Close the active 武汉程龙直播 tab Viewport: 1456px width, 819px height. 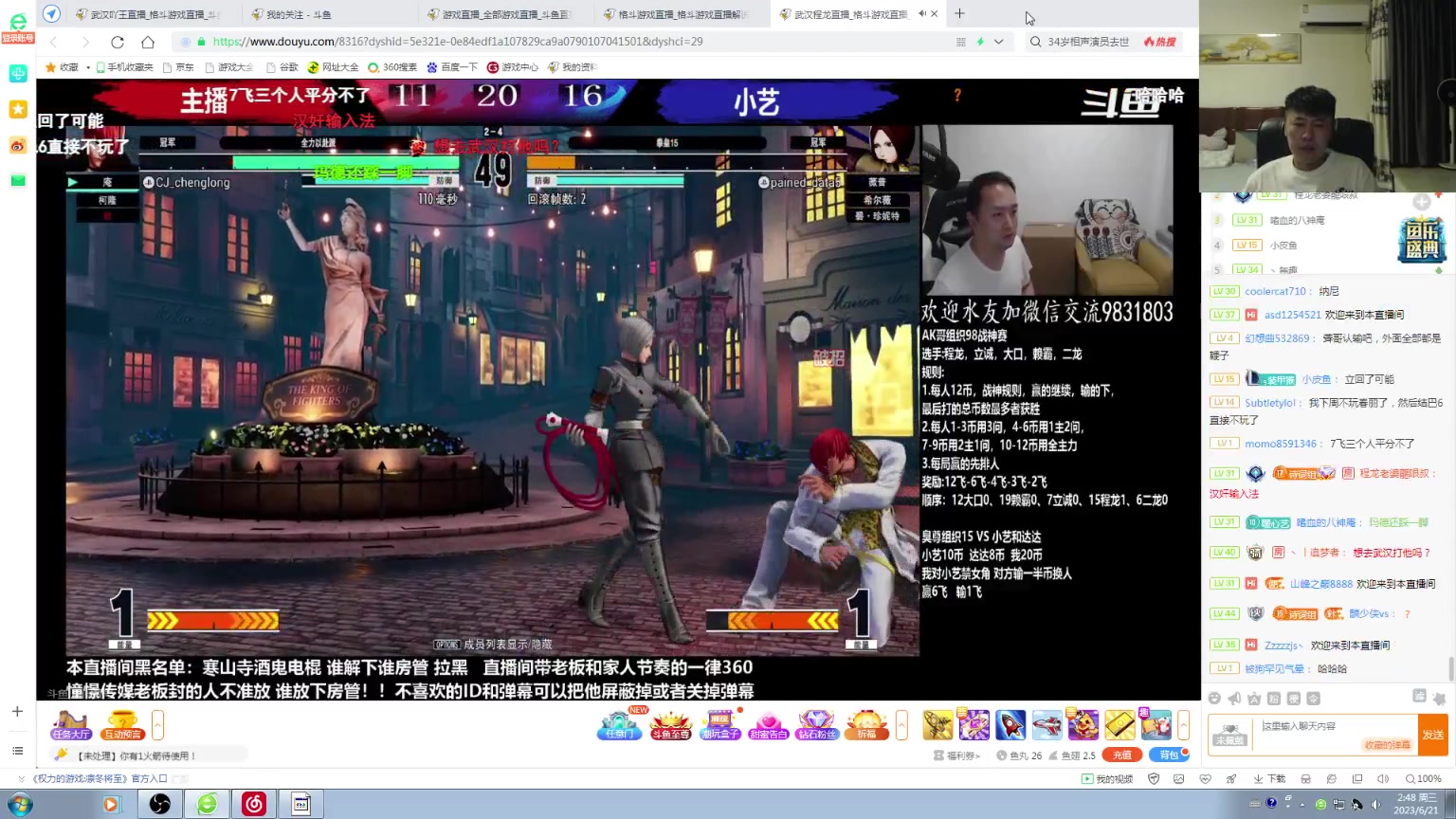coord(935,14)
